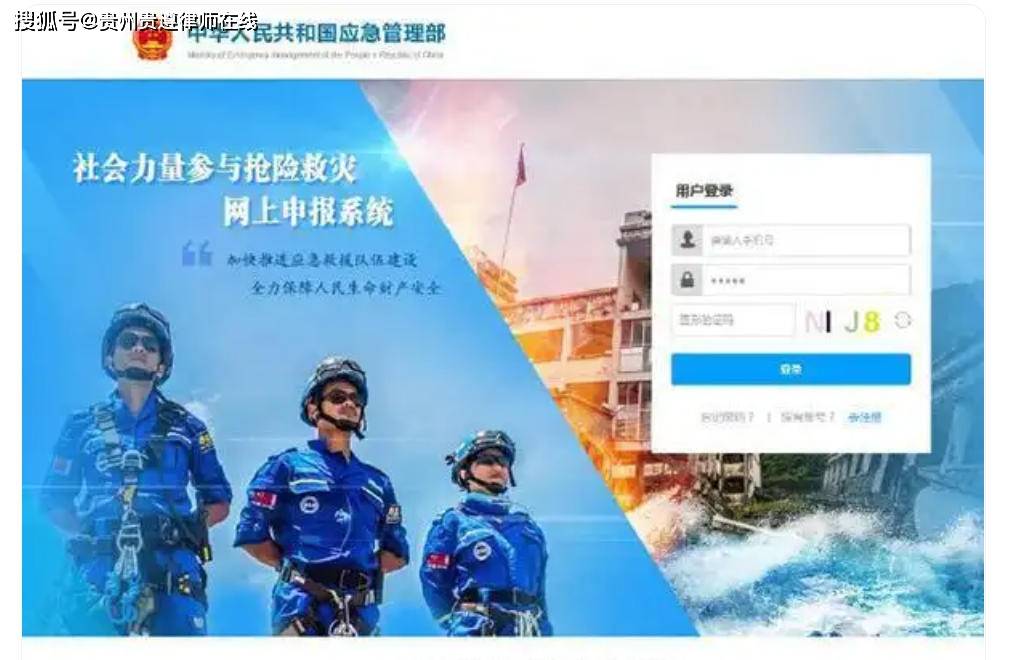Click the padlock icon beside password field
This screenshot has height=660, width=1025.
click(x=687, y=280)
